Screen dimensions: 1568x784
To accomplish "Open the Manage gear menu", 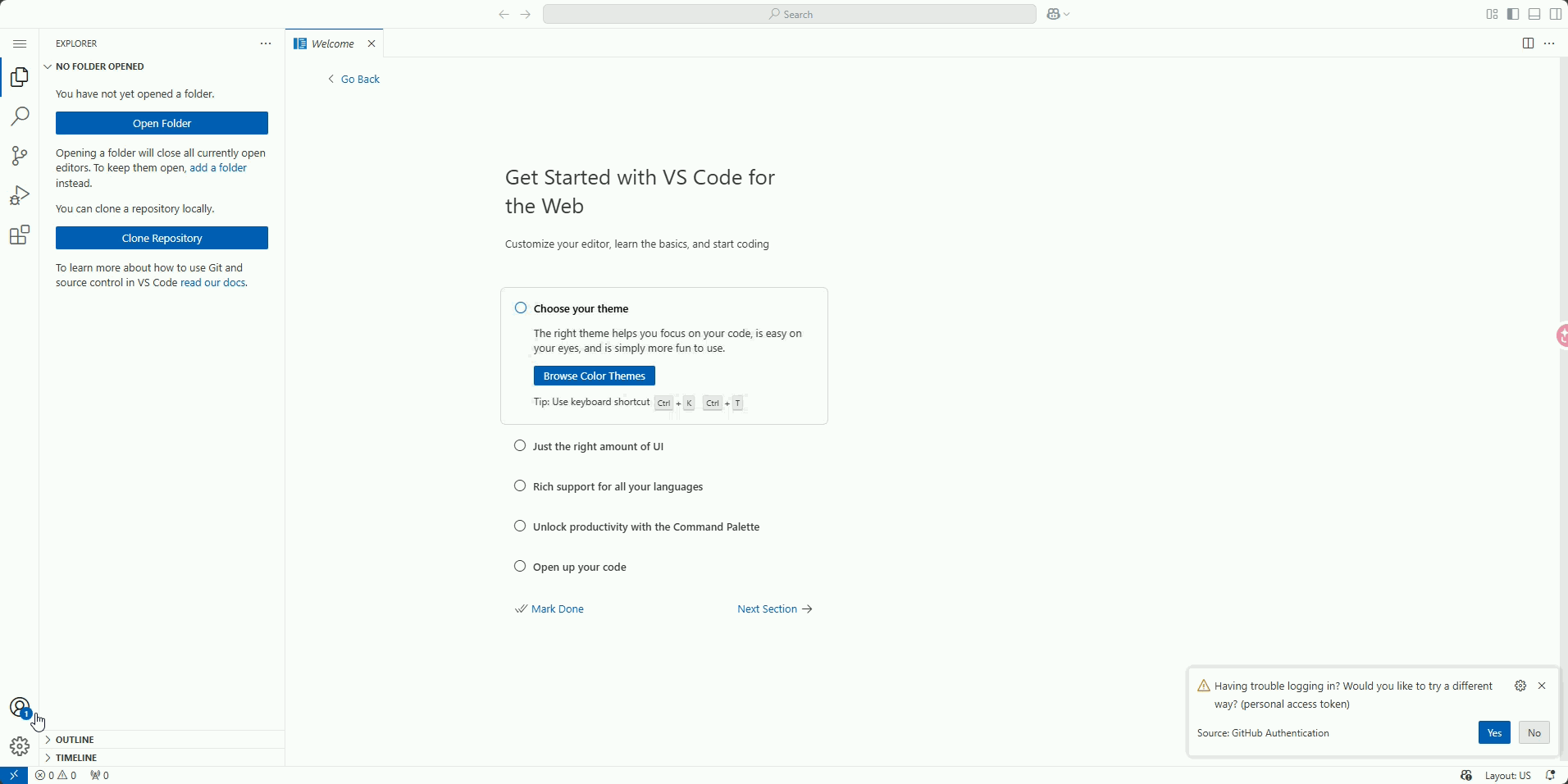I will (20, 746).
